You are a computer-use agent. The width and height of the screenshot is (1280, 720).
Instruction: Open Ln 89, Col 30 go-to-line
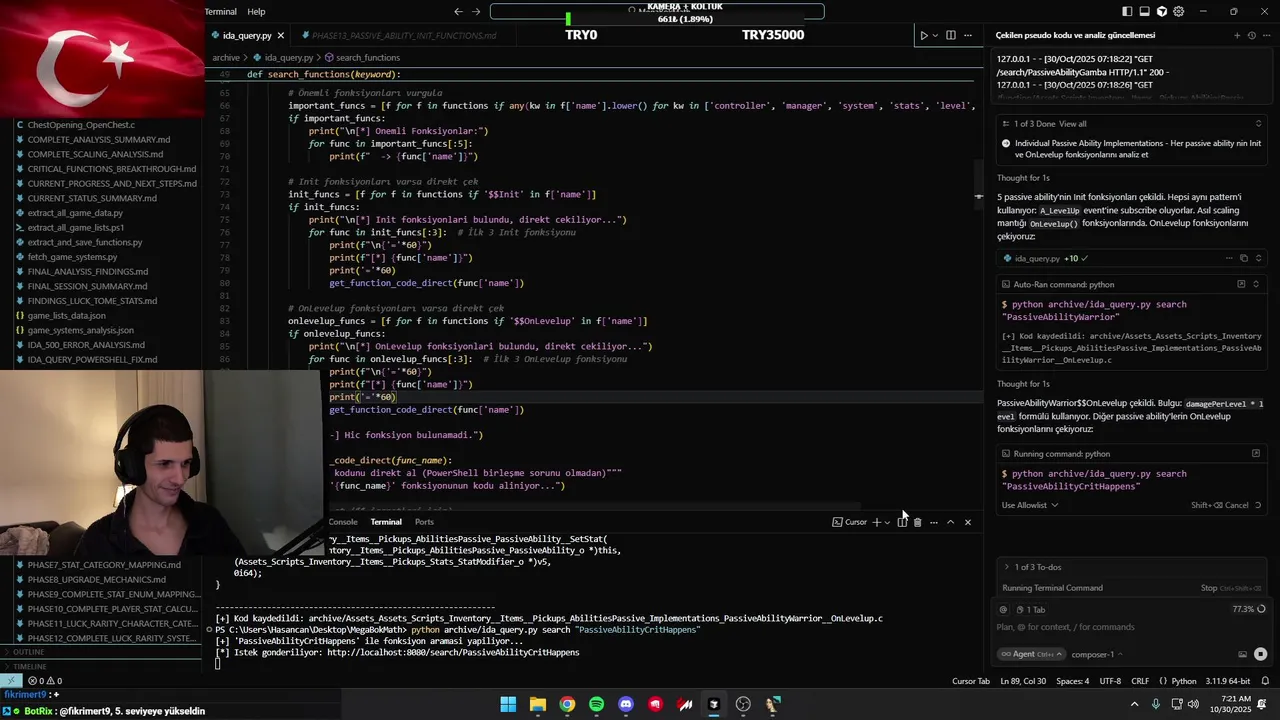[1023, 681]
